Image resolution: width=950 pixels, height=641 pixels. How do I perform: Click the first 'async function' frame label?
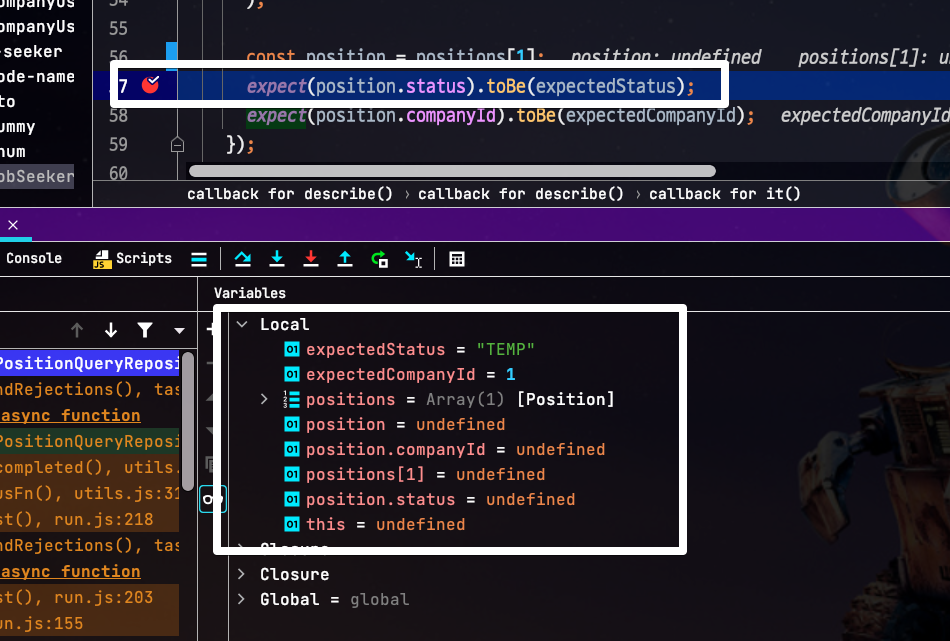tap(71, 416)
